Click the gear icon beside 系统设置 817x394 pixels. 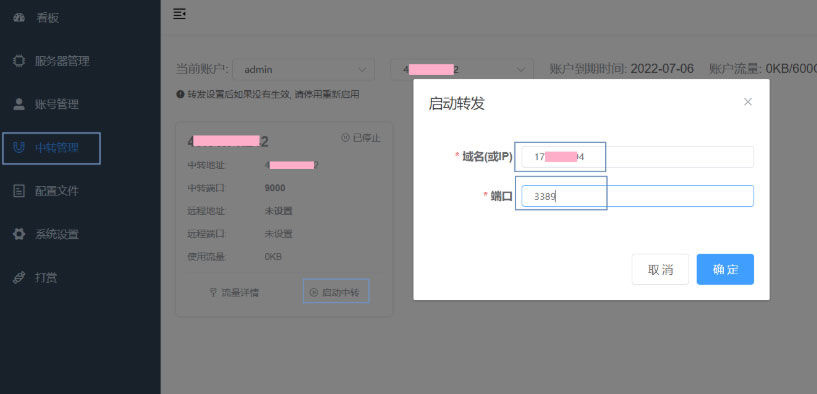pyautogui.click(x=19, y=235)
